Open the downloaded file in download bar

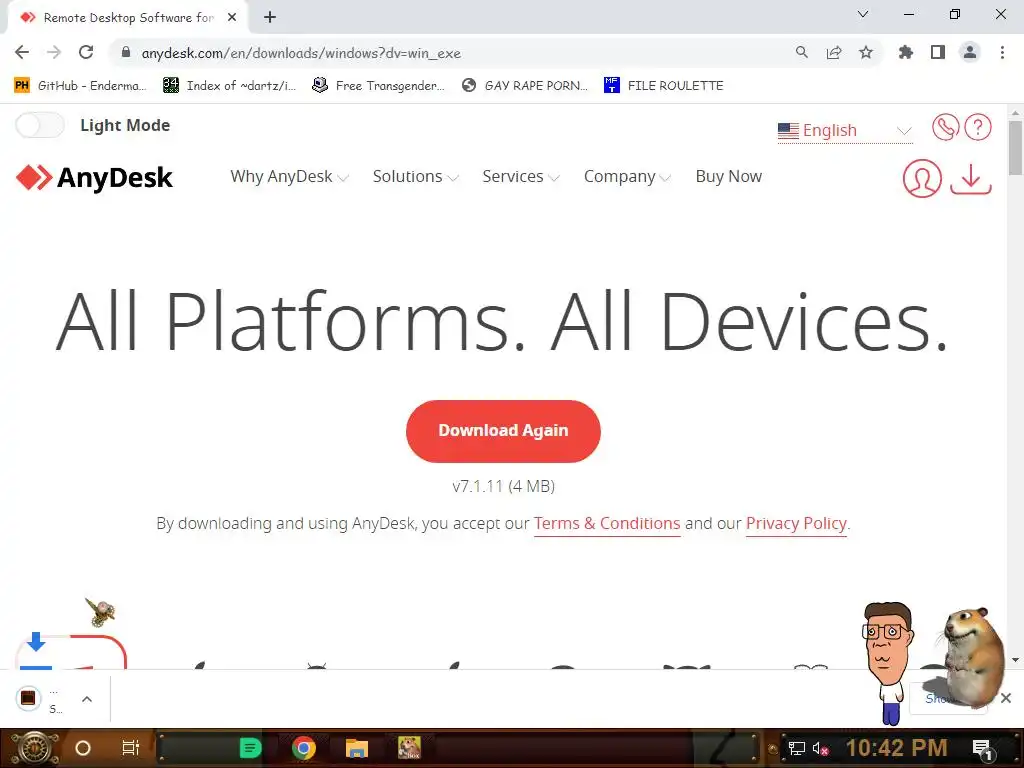click(x=40, y=699)
